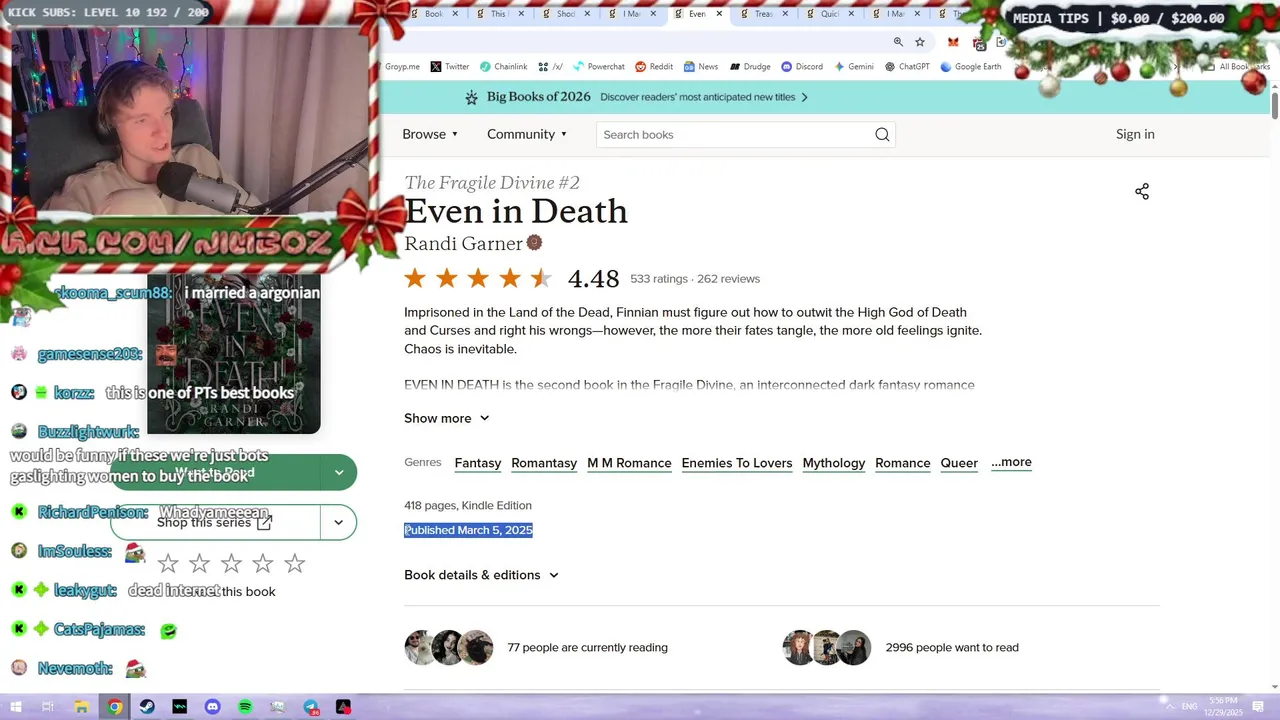Viewport: 1280px width, 720px height.
Task: Open Spotify from the taskbar
Action: [245, 707]
